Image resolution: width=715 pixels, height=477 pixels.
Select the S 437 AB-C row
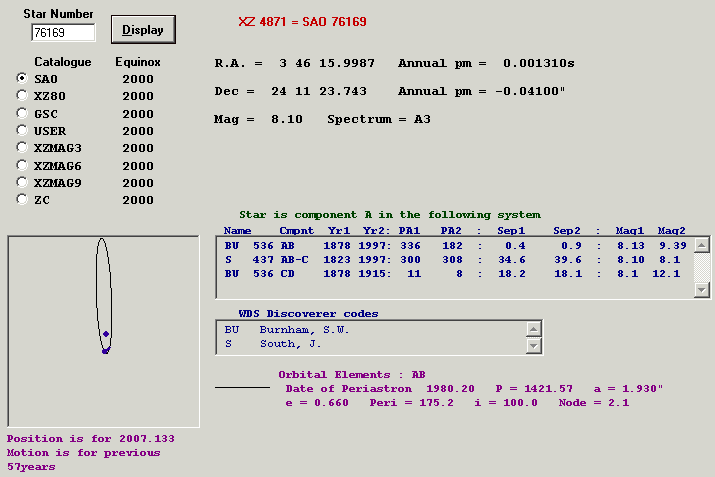click(x=455, y=260)
